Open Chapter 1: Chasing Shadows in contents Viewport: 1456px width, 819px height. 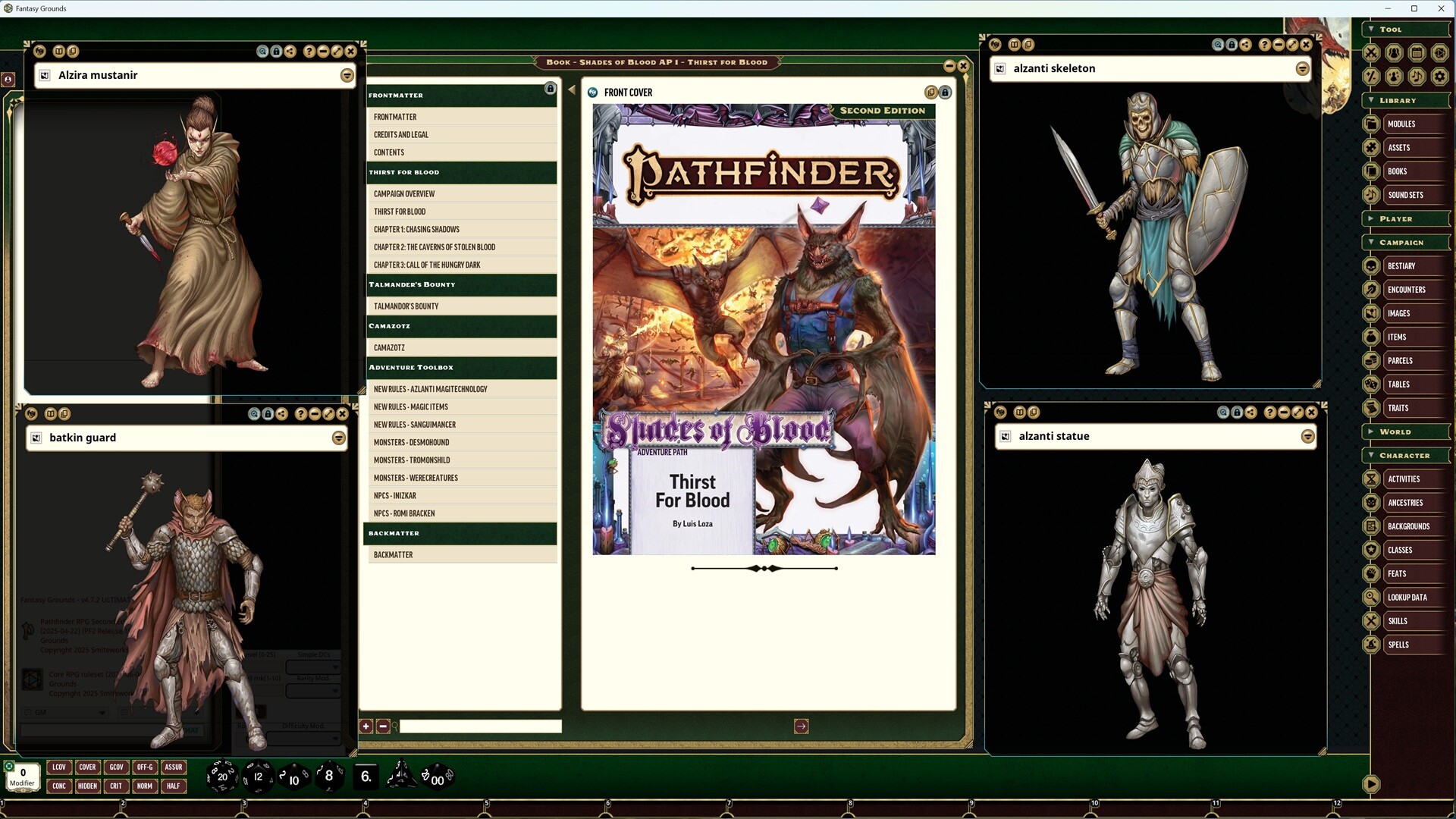416,229
